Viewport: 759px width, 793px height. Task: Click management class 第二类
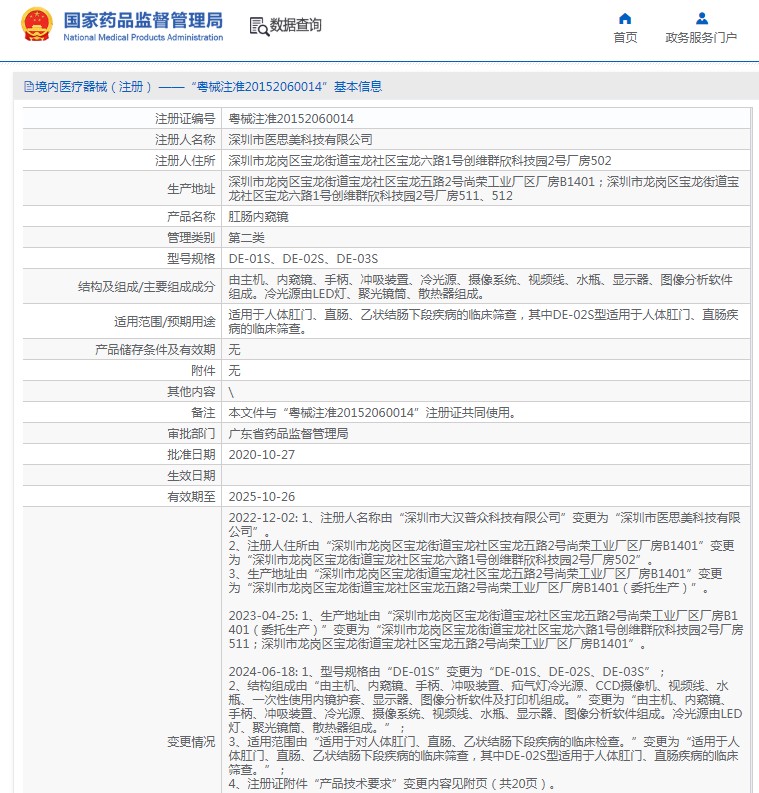coord(246,238)
